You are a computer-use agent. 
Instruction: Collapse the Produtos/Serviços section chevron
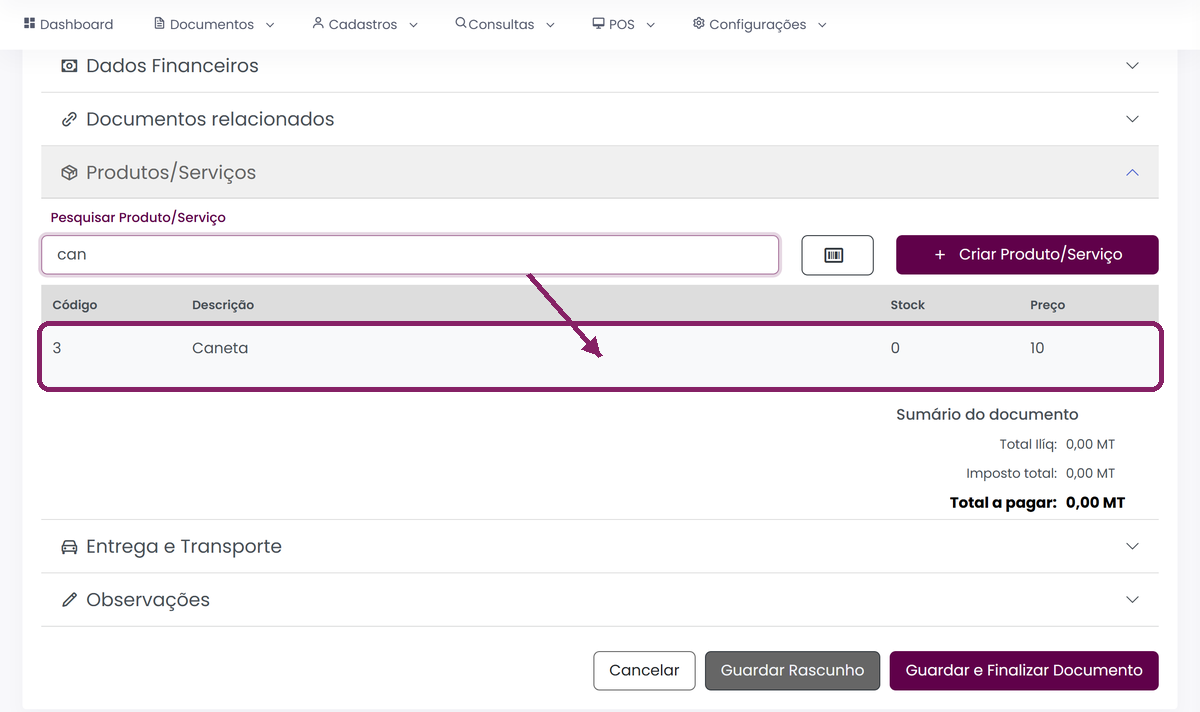pyautogui.click(x=1132, y=173)
